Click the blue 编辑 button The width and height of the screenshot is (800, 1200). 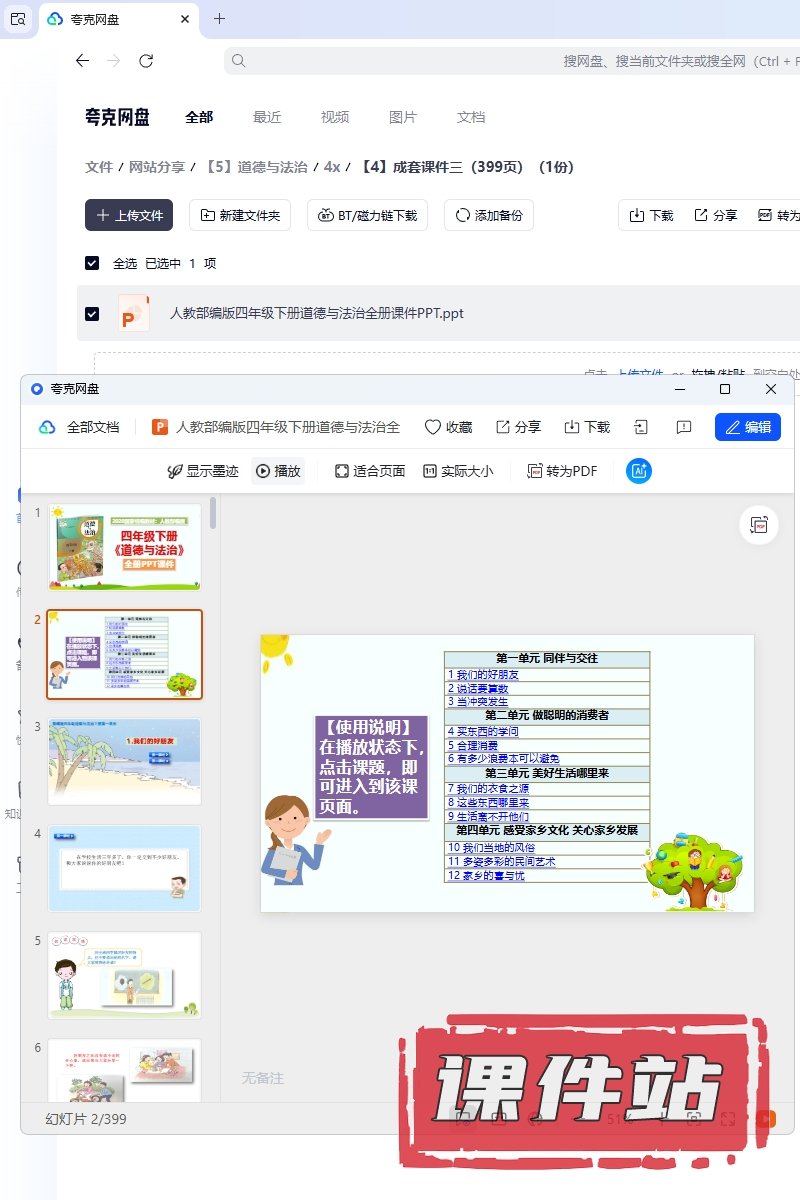(747, 427)
